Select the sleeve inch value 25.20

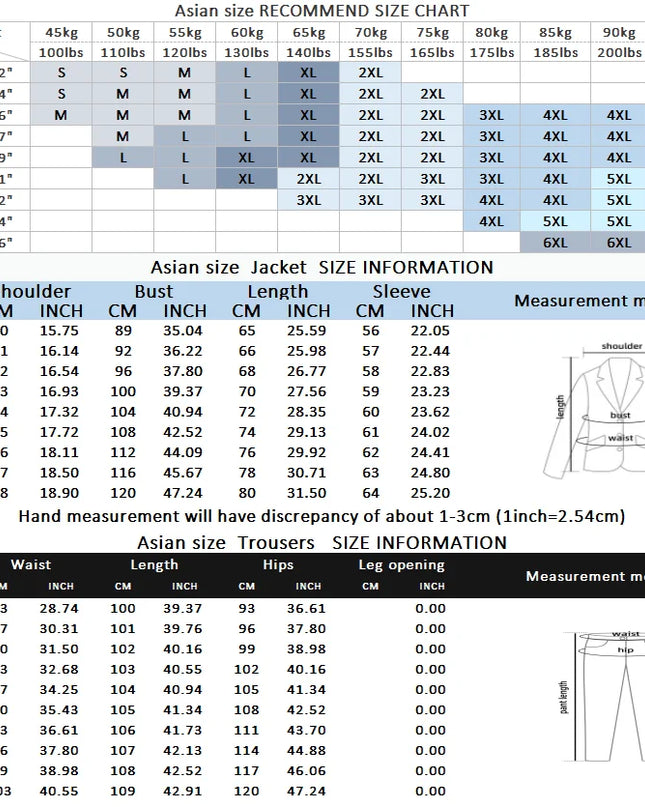(430, 493)
